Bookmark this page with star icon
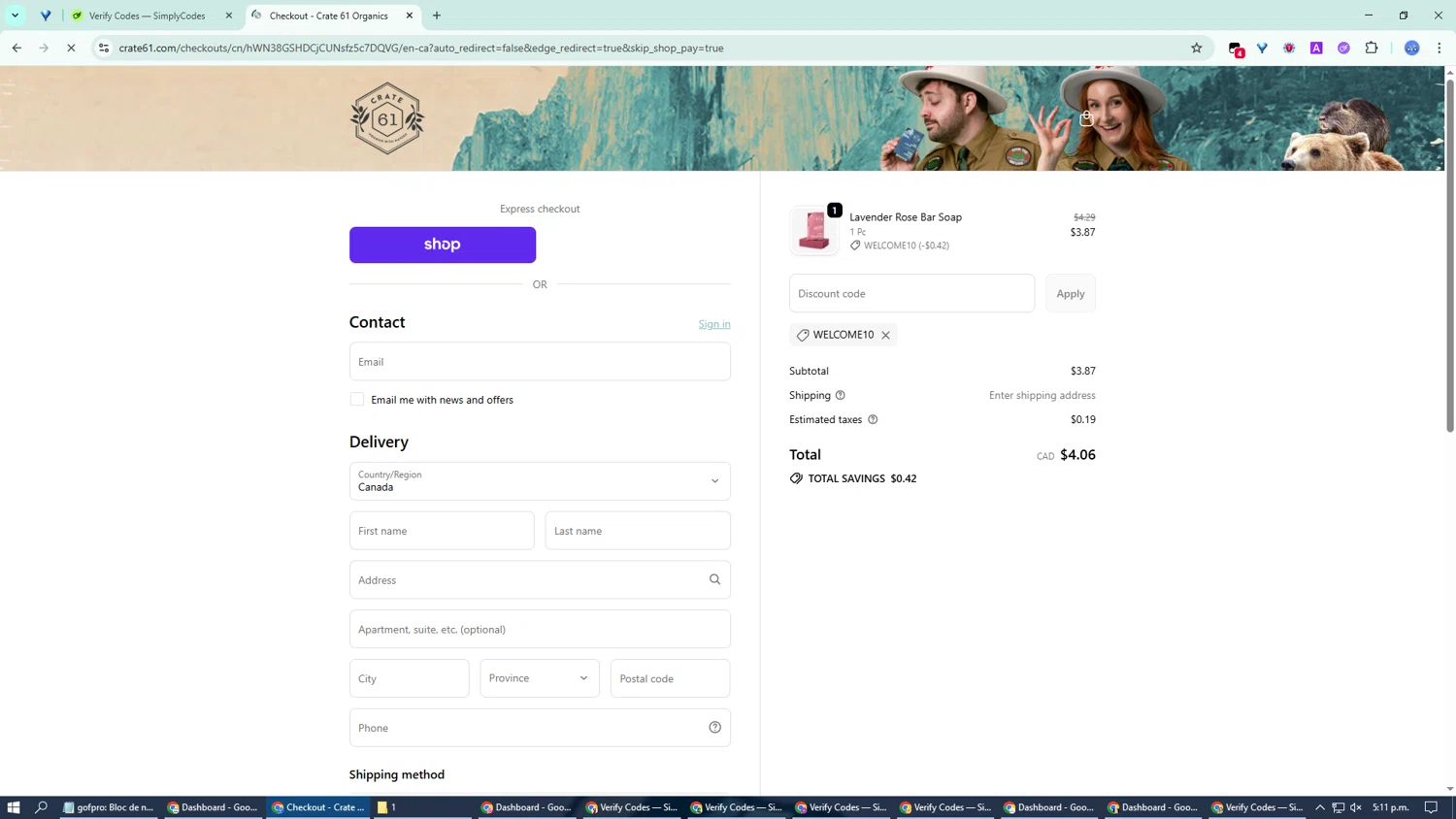 pos(1197,48)
